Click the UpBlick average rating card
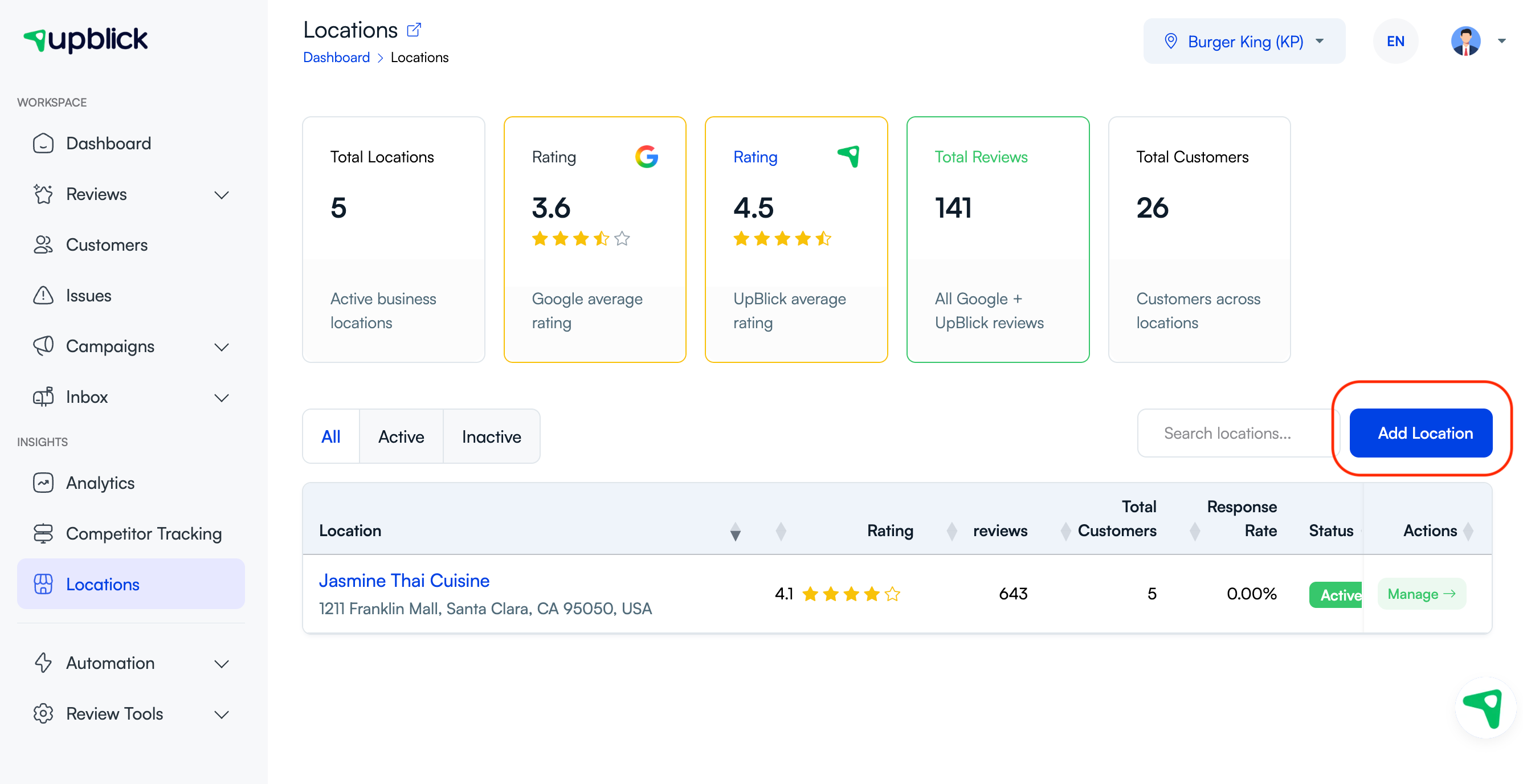The image size is (1523, 784). 797,239
